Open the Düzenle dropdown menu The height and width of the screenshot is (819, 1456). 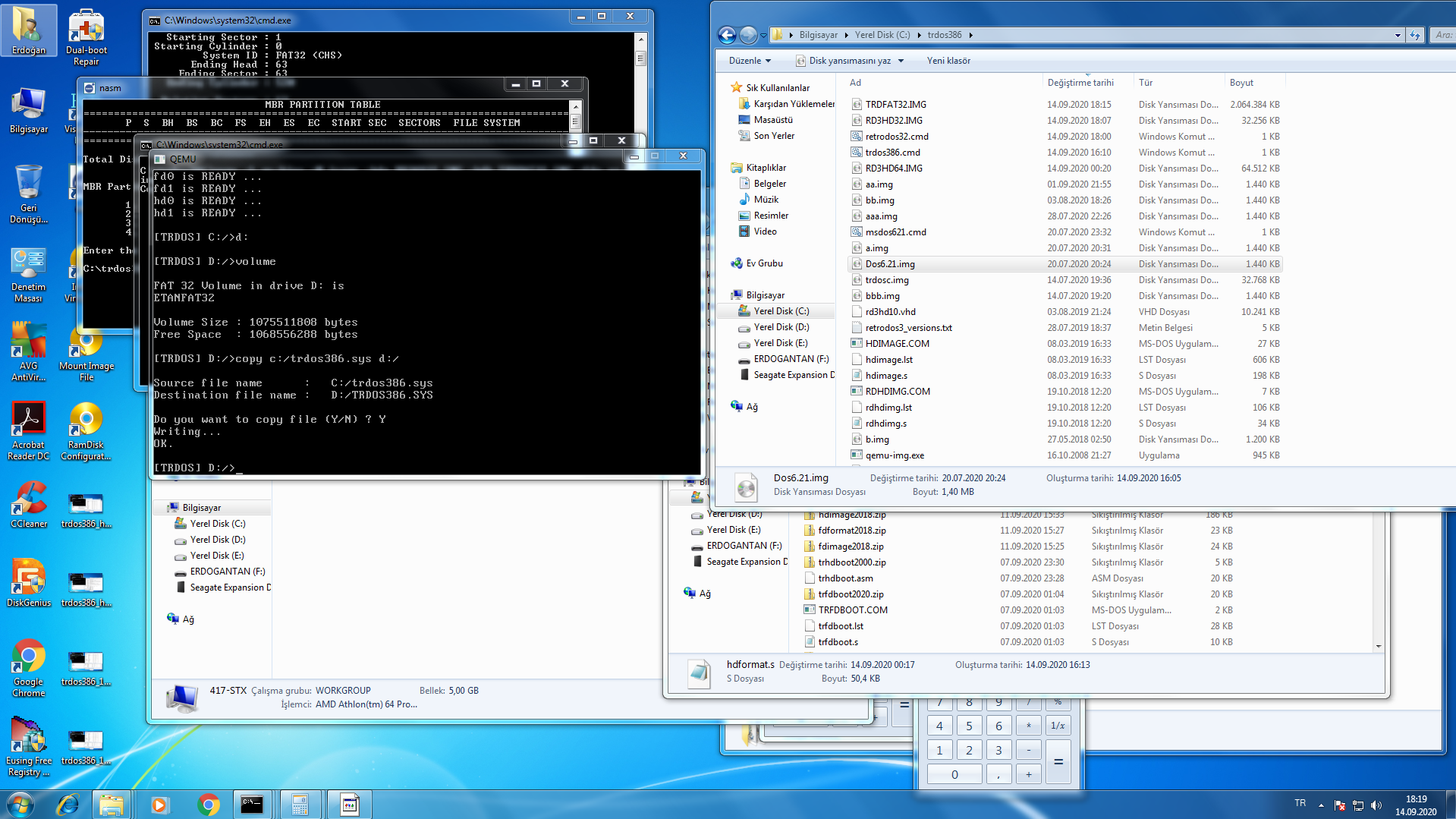point(750,61)
